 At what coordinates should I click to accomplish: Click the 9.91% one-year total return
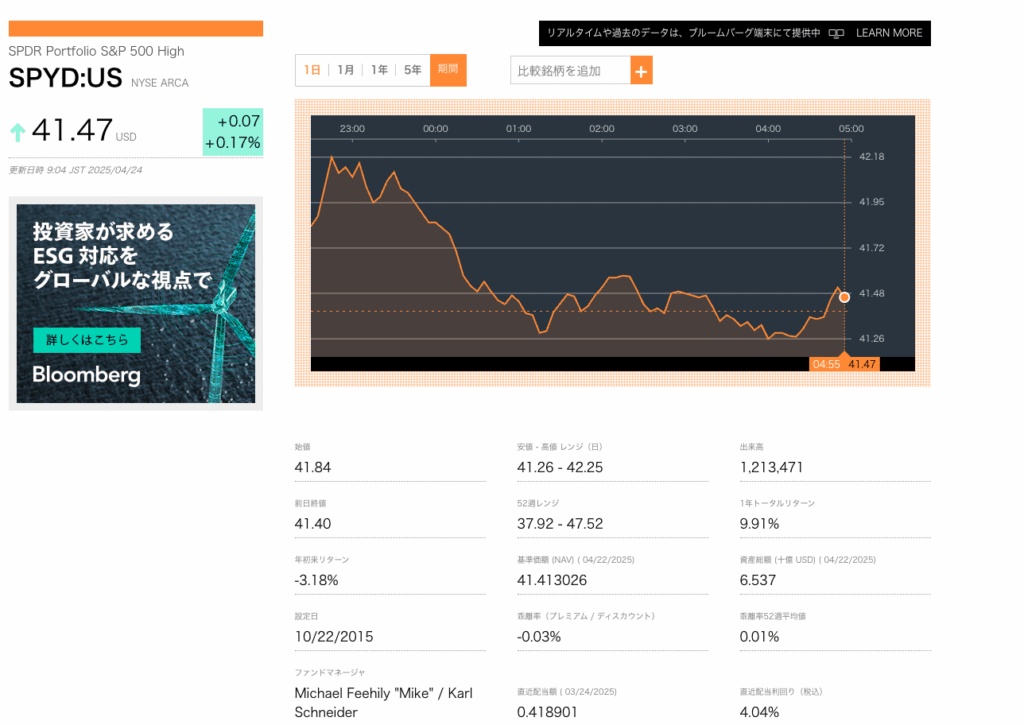(760, 524)
